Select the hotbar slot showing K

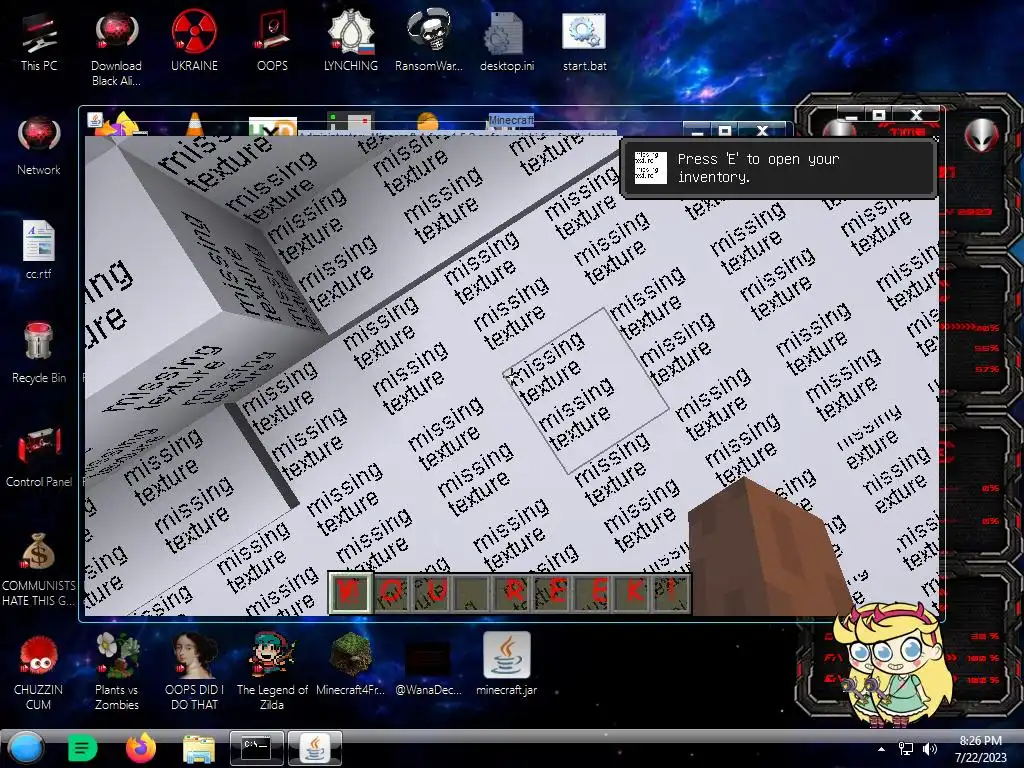(630, 592)
